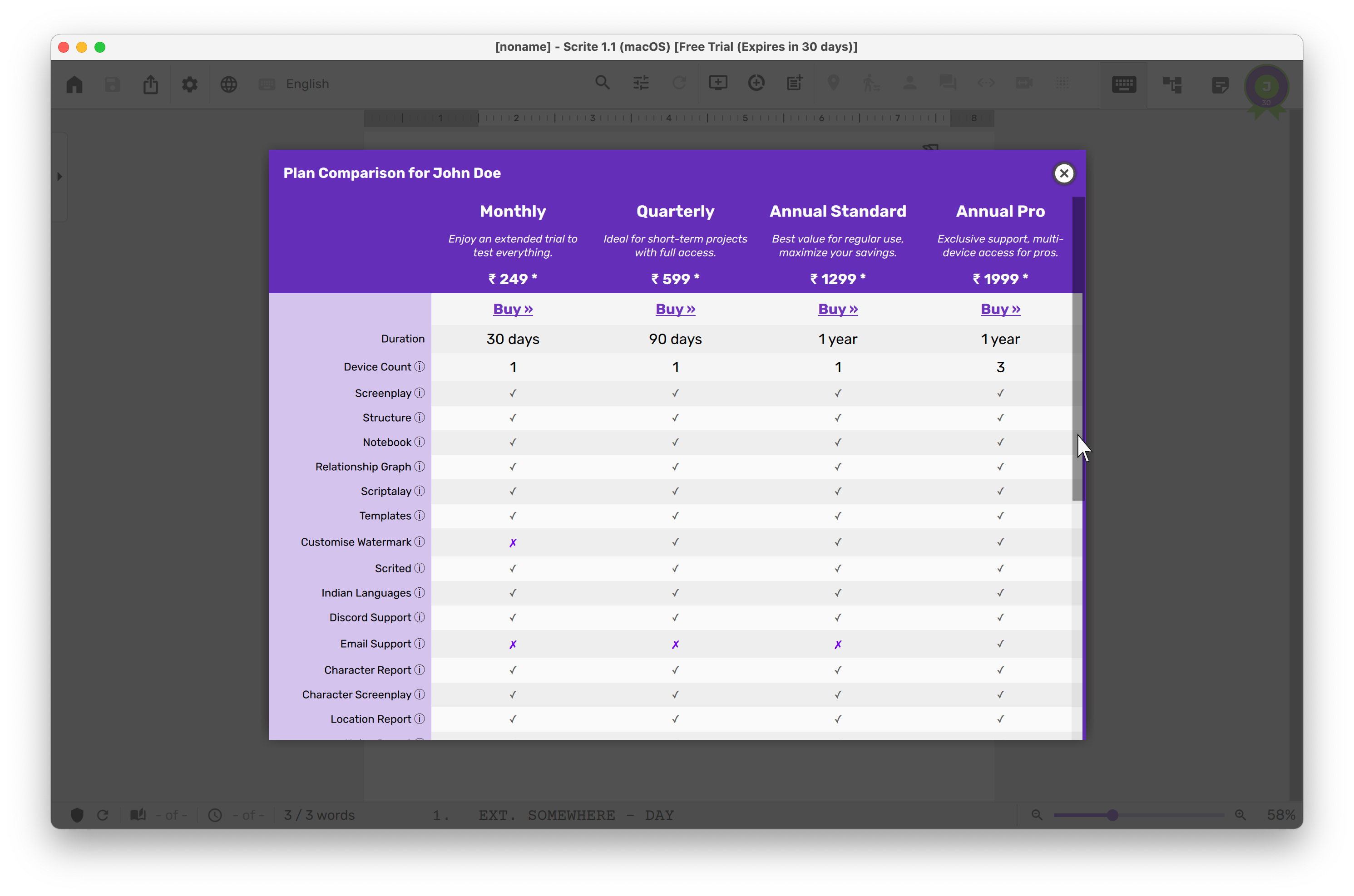Switch to the Notebook tab icon
1354x896 pixels.
pos(1220,85)
